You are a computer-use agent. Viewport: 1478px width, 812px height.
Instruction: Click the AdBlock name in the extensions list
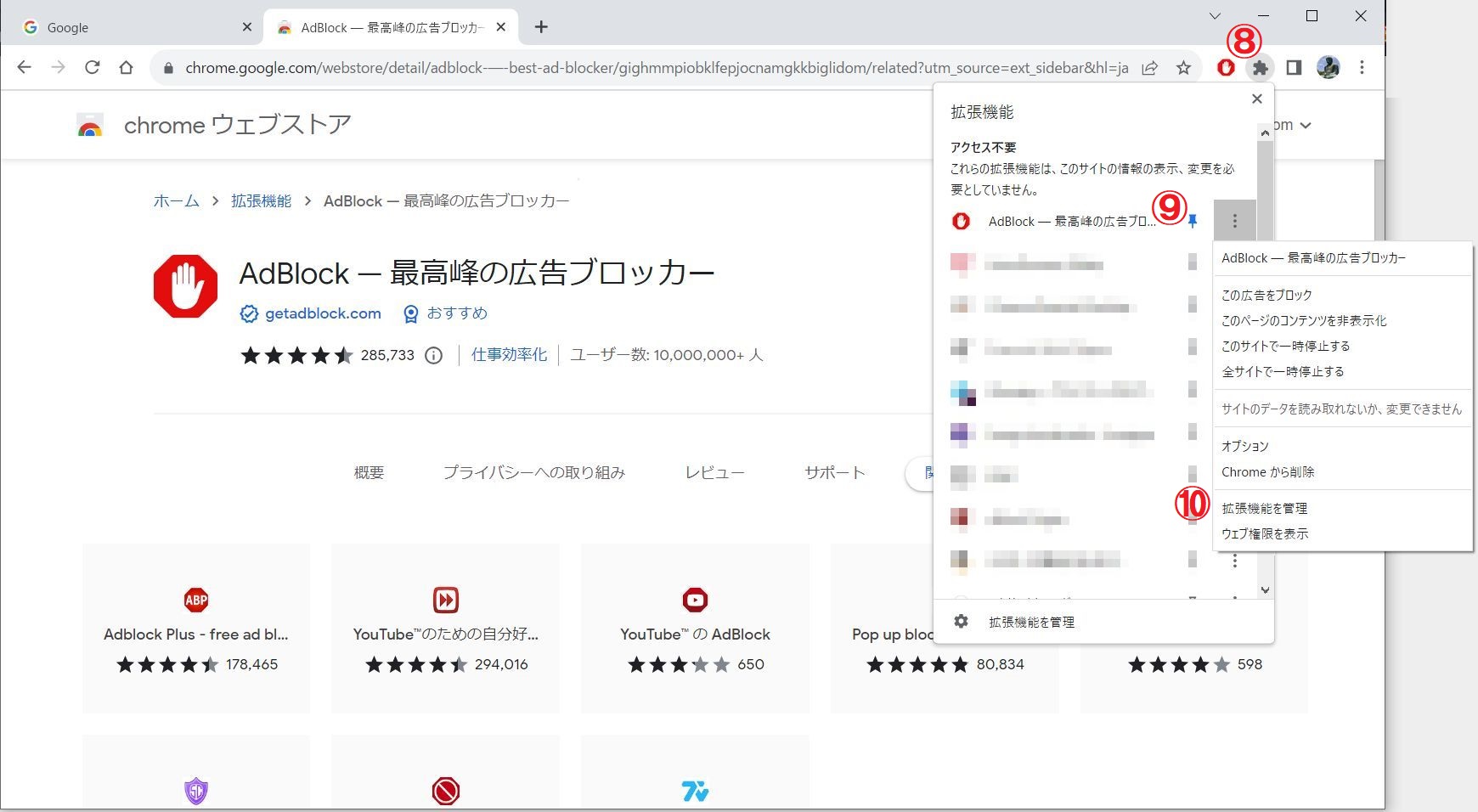coord(1072,221)
